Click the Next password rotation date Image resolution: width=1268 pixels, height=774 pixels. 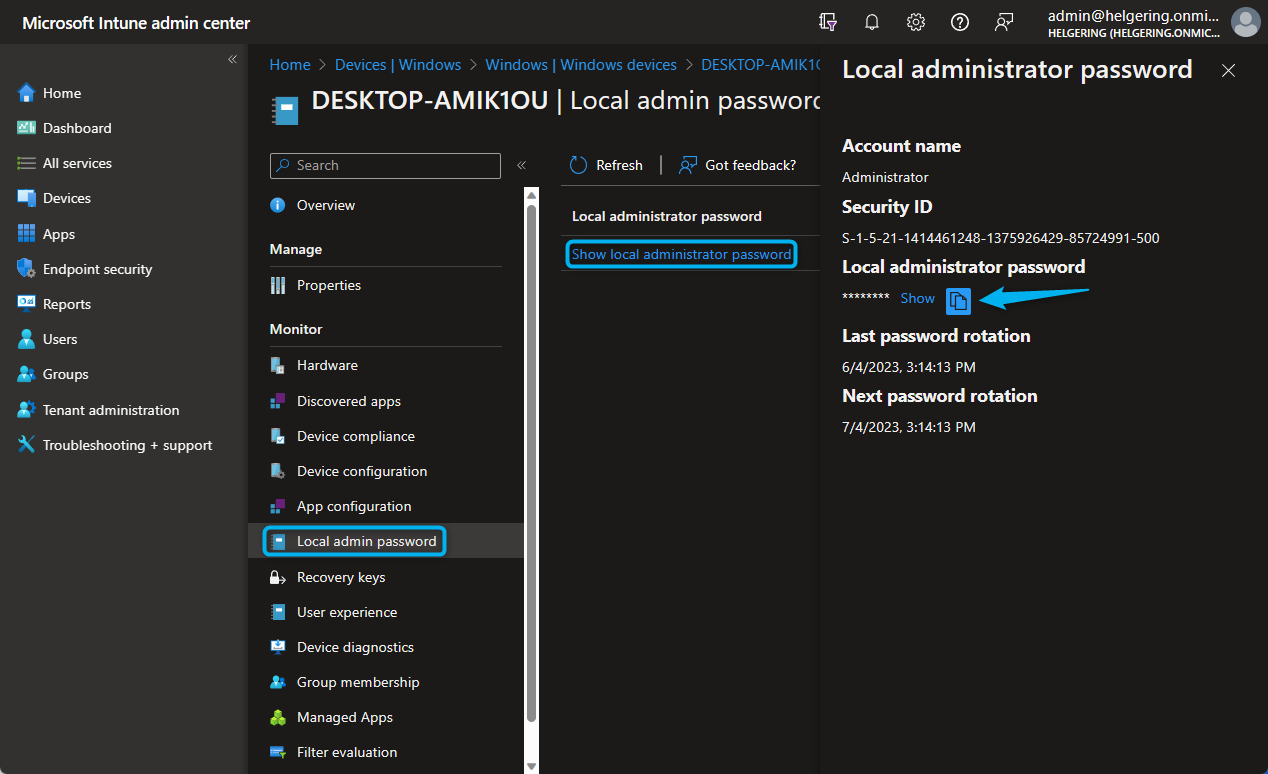[909, 427]
